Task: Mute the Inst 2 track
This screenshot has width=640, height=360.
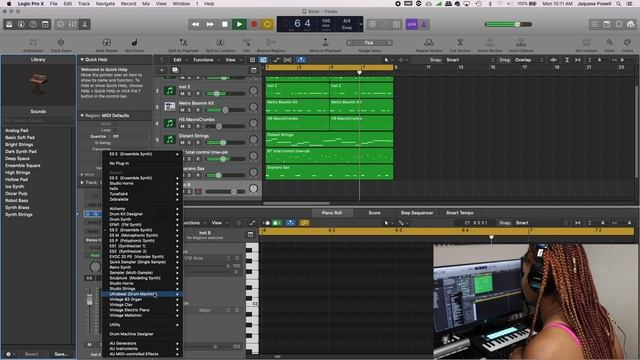Action: (182, 94)
